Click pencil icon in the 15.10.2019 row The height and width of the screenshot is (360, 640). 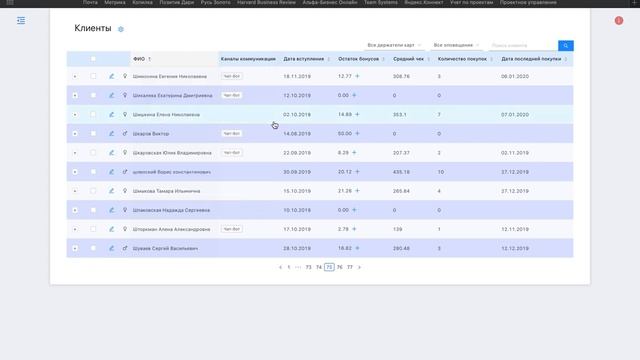[x=111, y=191]
